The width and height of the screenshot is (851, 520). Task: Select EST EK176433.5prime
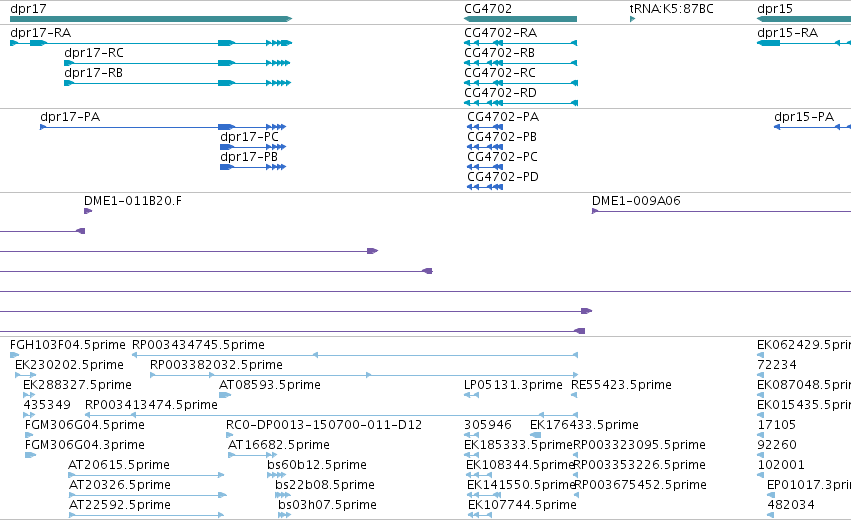(536, 435)
